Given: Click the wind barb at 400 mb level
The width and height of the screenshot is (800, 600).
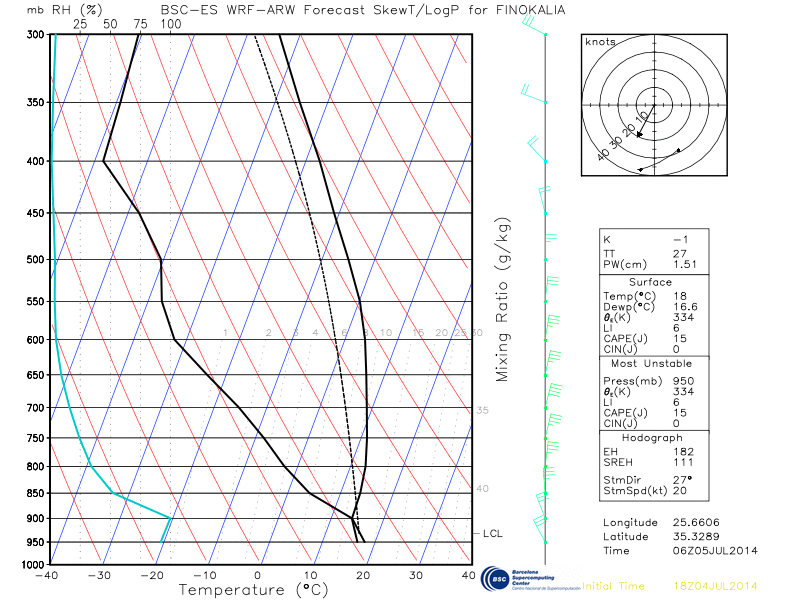Looking at the screenshot, I should (x=537, y=152).
